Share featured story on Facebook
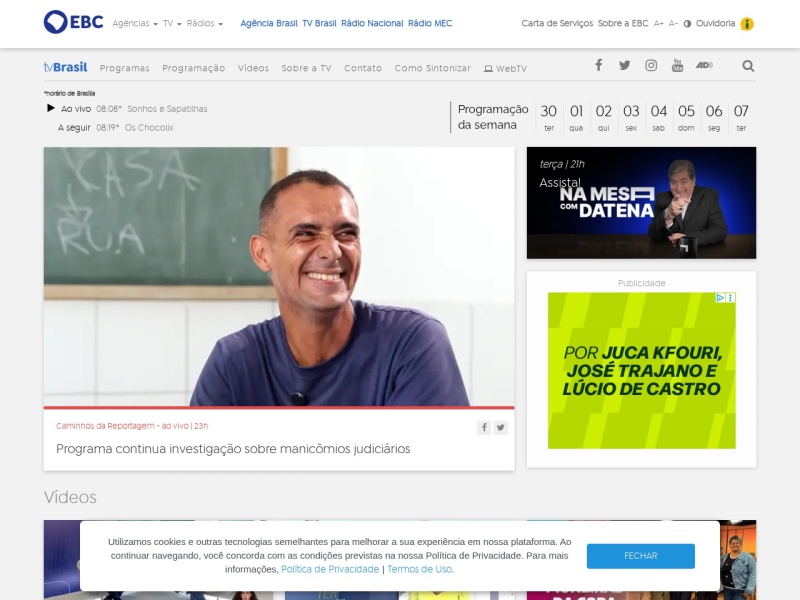The width and height of the screenshot is (800, 600). pyautogui.click(x=484, y=428)
